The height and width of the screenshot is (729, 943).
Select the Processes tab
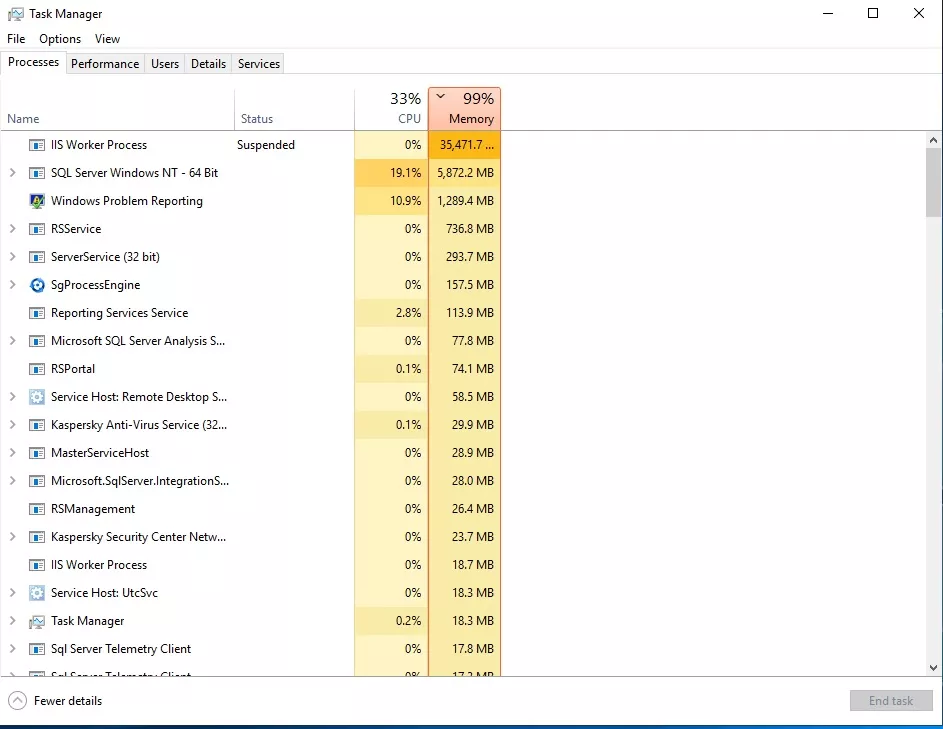tap(33, 63)
